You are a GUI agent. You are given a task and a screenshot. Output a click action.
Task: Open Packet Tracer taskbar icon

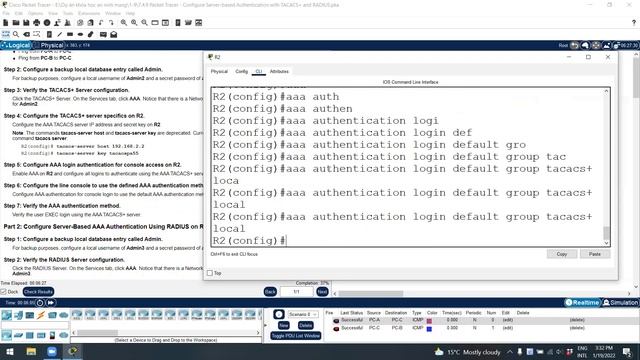pos(73,351)
